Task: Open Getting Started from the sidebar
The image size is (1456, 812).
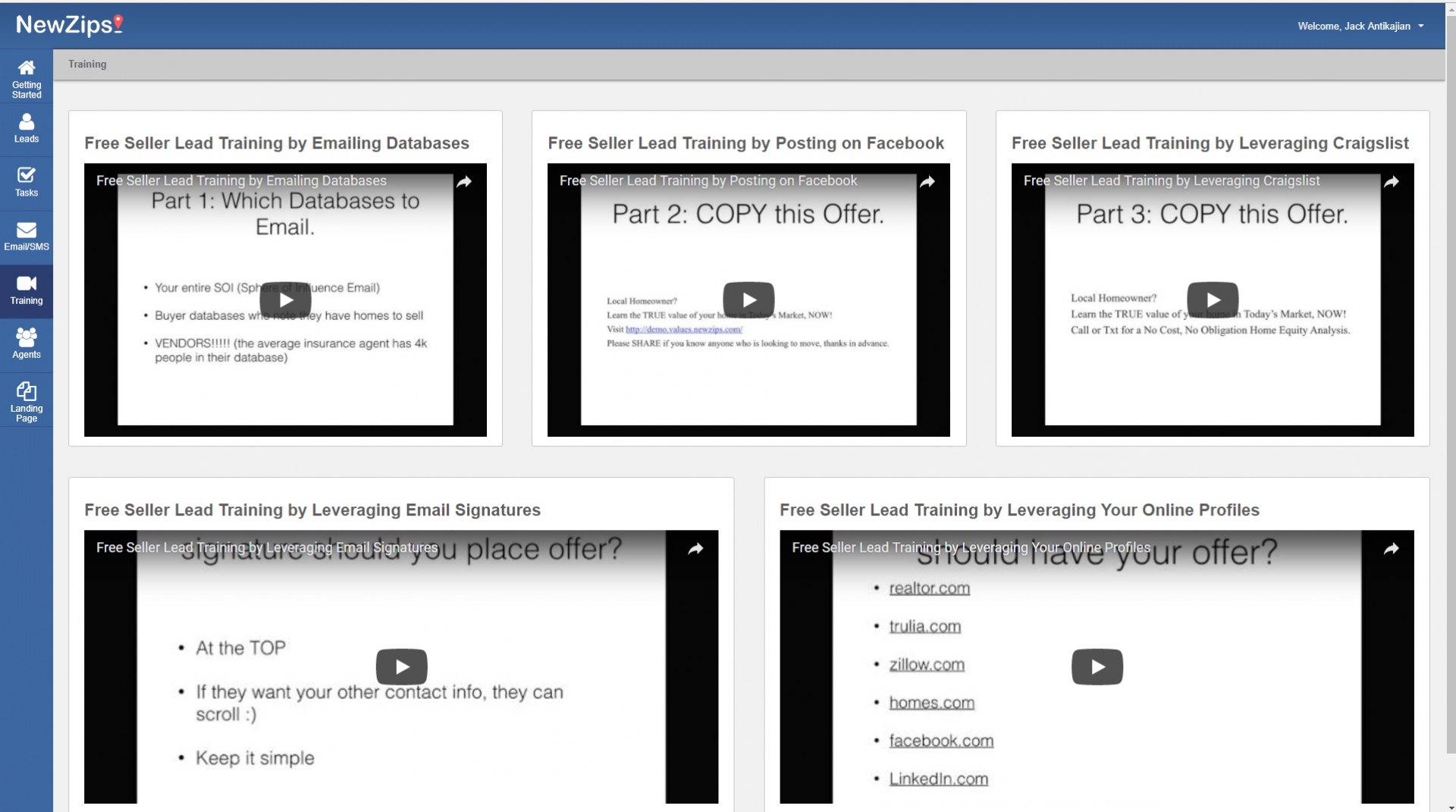Action: click(27, 77)
